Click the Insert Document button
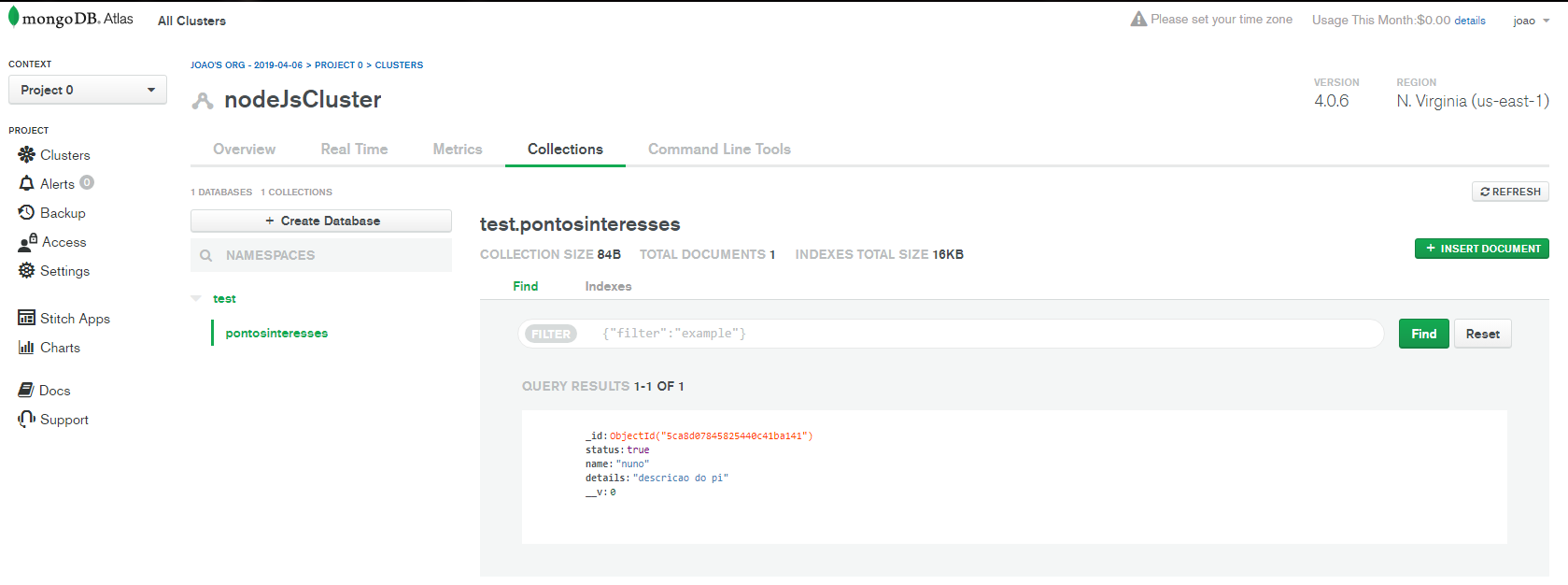 [1481, 249]
